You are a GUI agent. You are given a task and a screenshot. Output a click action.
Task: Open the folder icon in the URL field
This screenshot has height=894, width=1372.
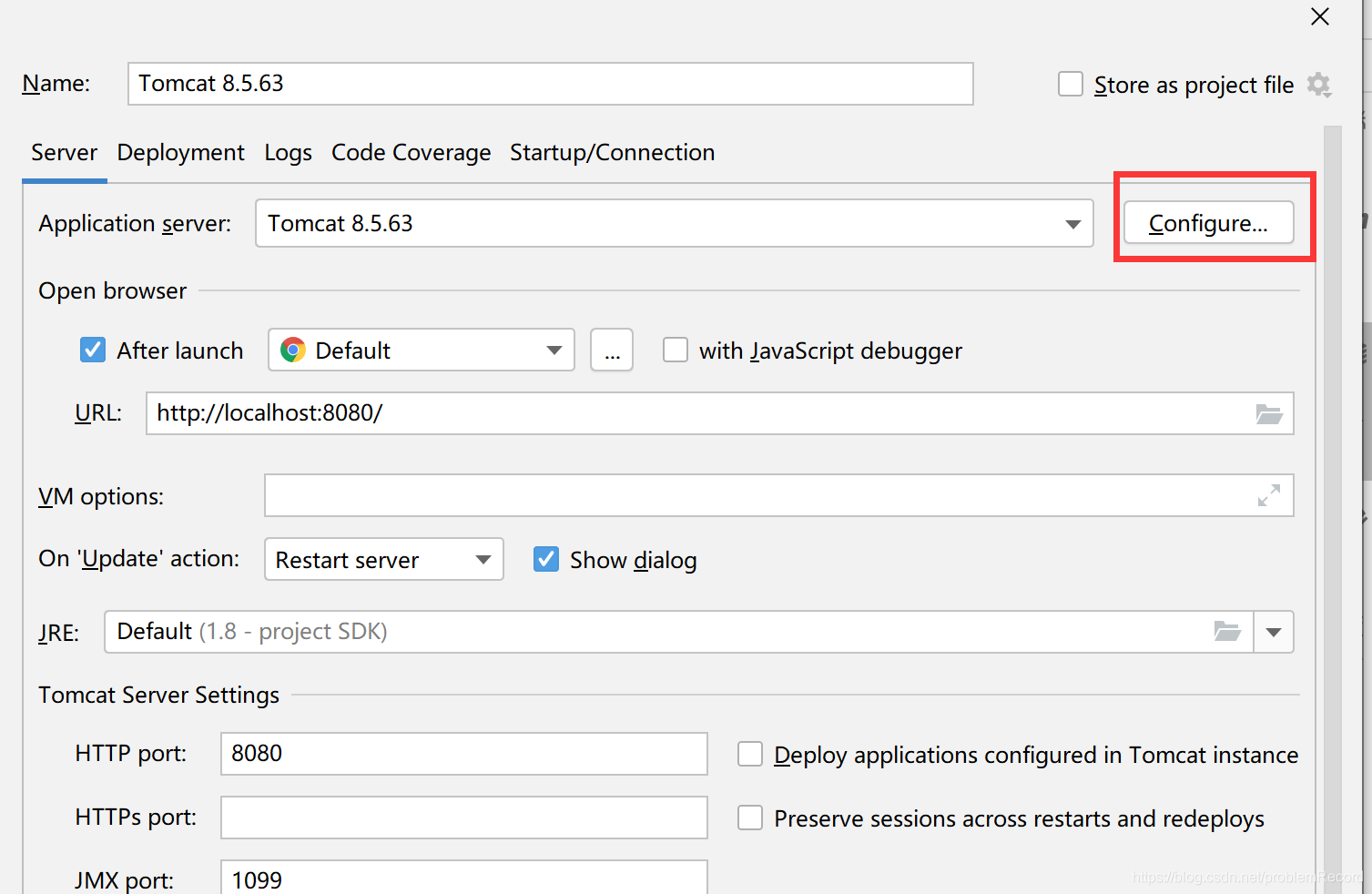(1269, 414)
